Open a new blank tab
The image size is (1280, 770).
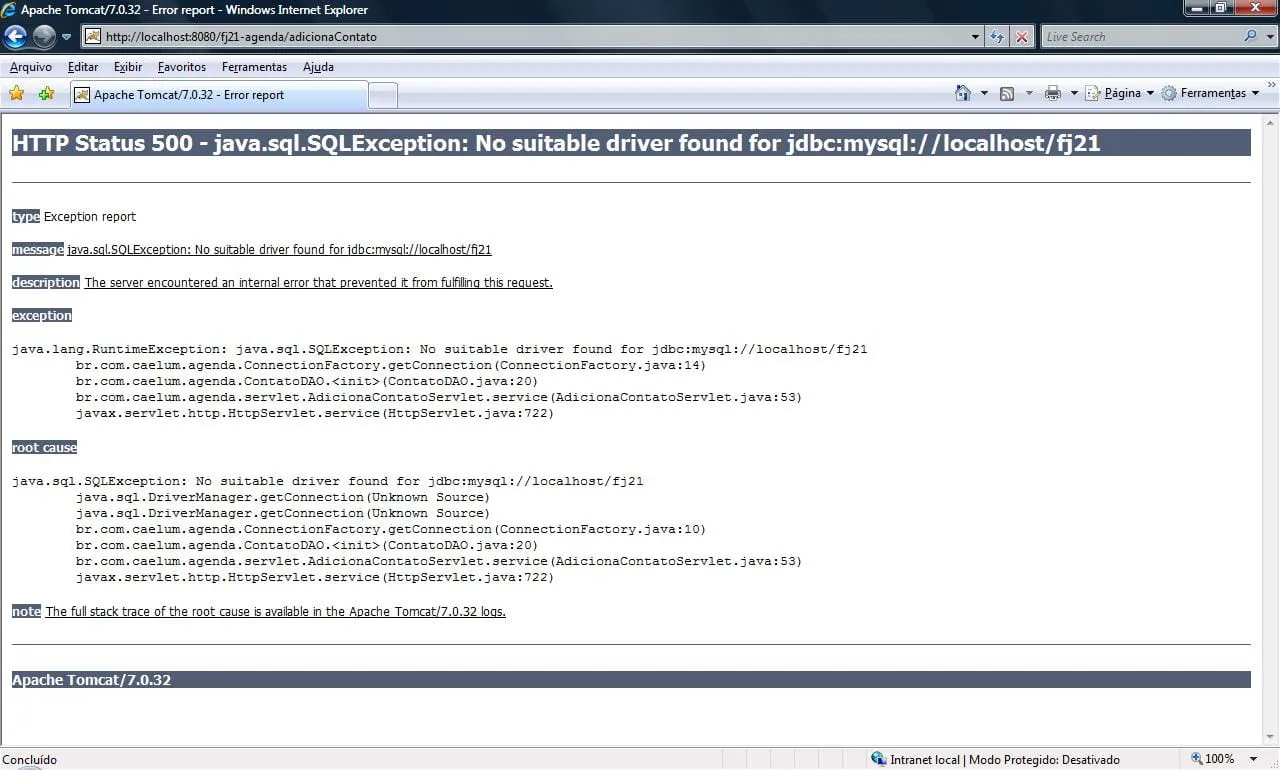tap(383, 95)
